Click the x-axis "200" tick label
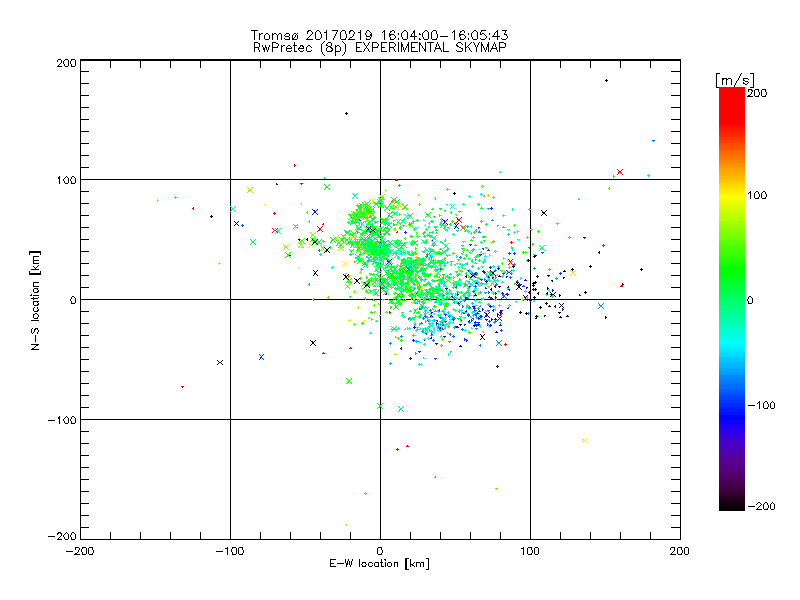The height and width of the screenshot is (600, 800). 680,551
